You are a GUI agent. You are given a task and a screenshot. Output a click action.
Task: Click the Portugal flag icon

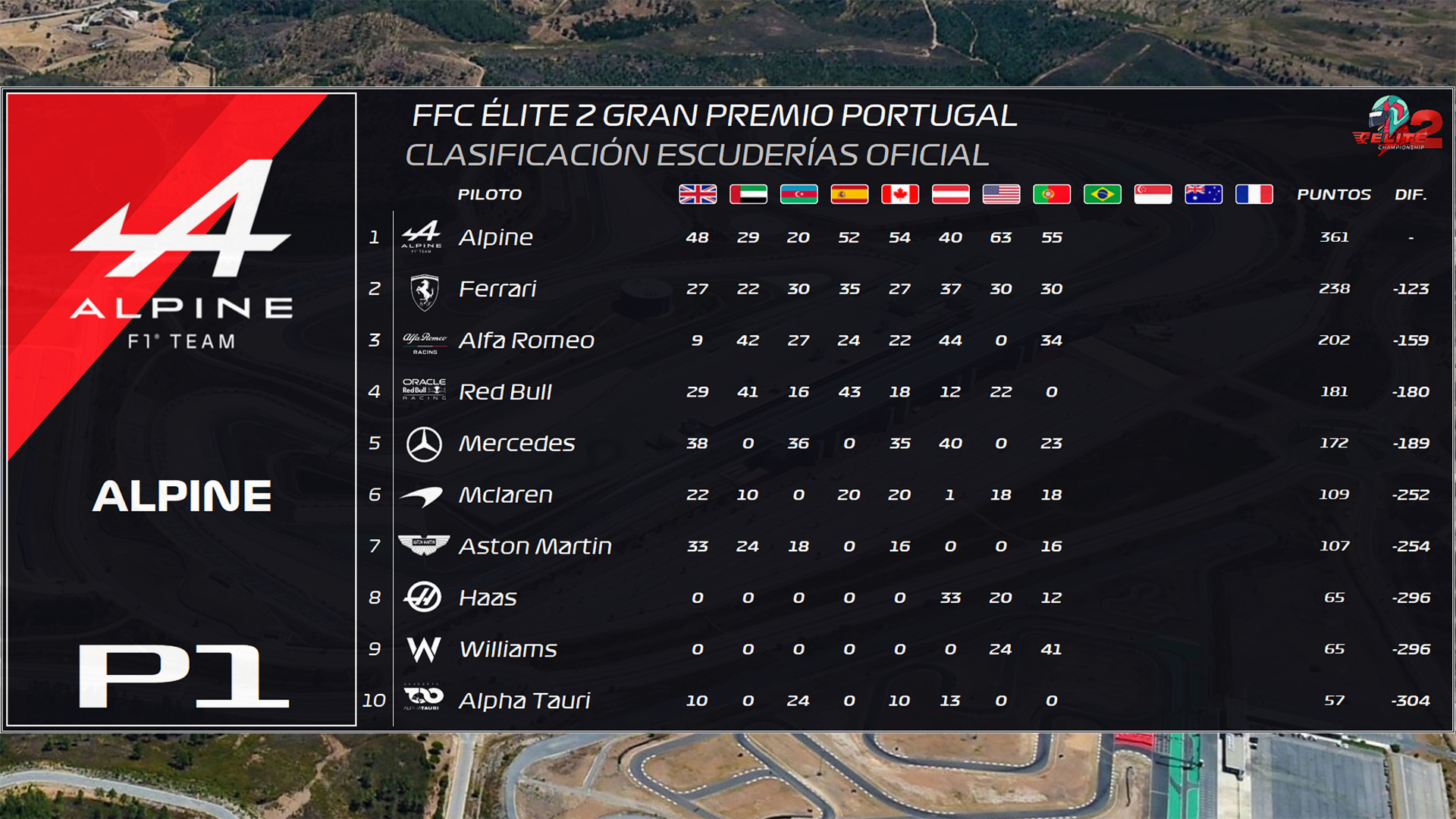pos(1052,194)
